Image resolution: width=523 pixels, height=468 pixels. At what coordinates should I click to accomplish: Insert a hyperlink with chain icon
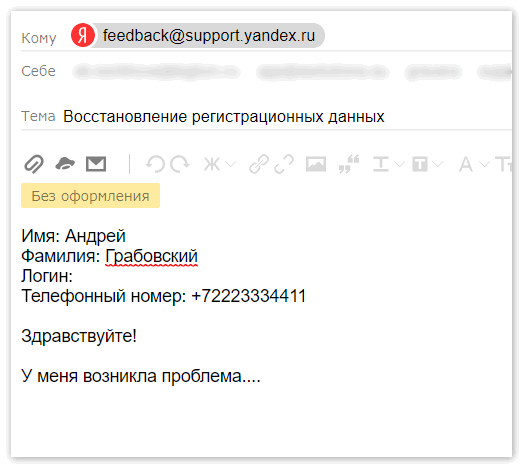point(259,164)
